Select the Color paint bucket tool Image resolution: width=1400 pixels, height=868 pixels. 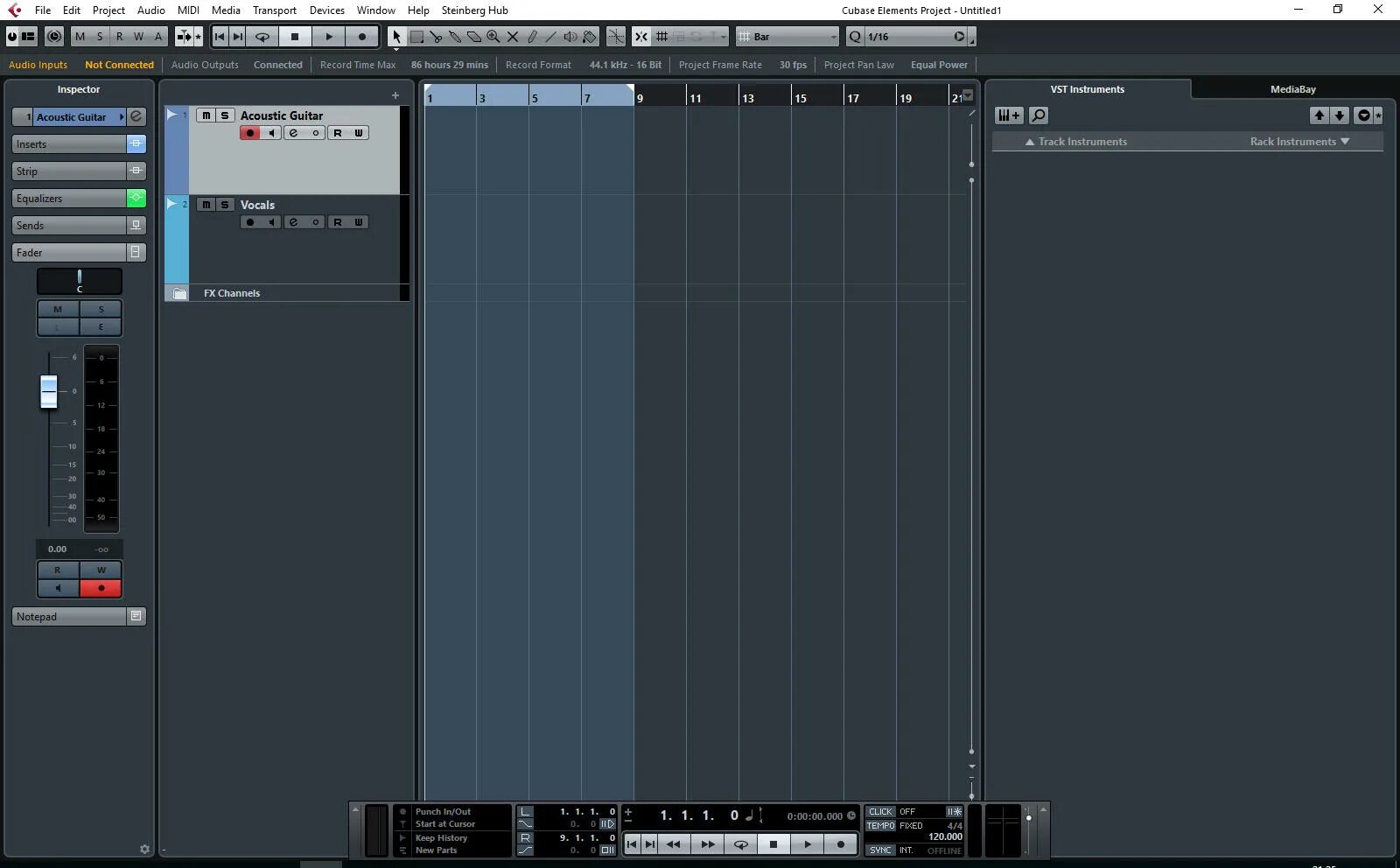click(589, 37)
